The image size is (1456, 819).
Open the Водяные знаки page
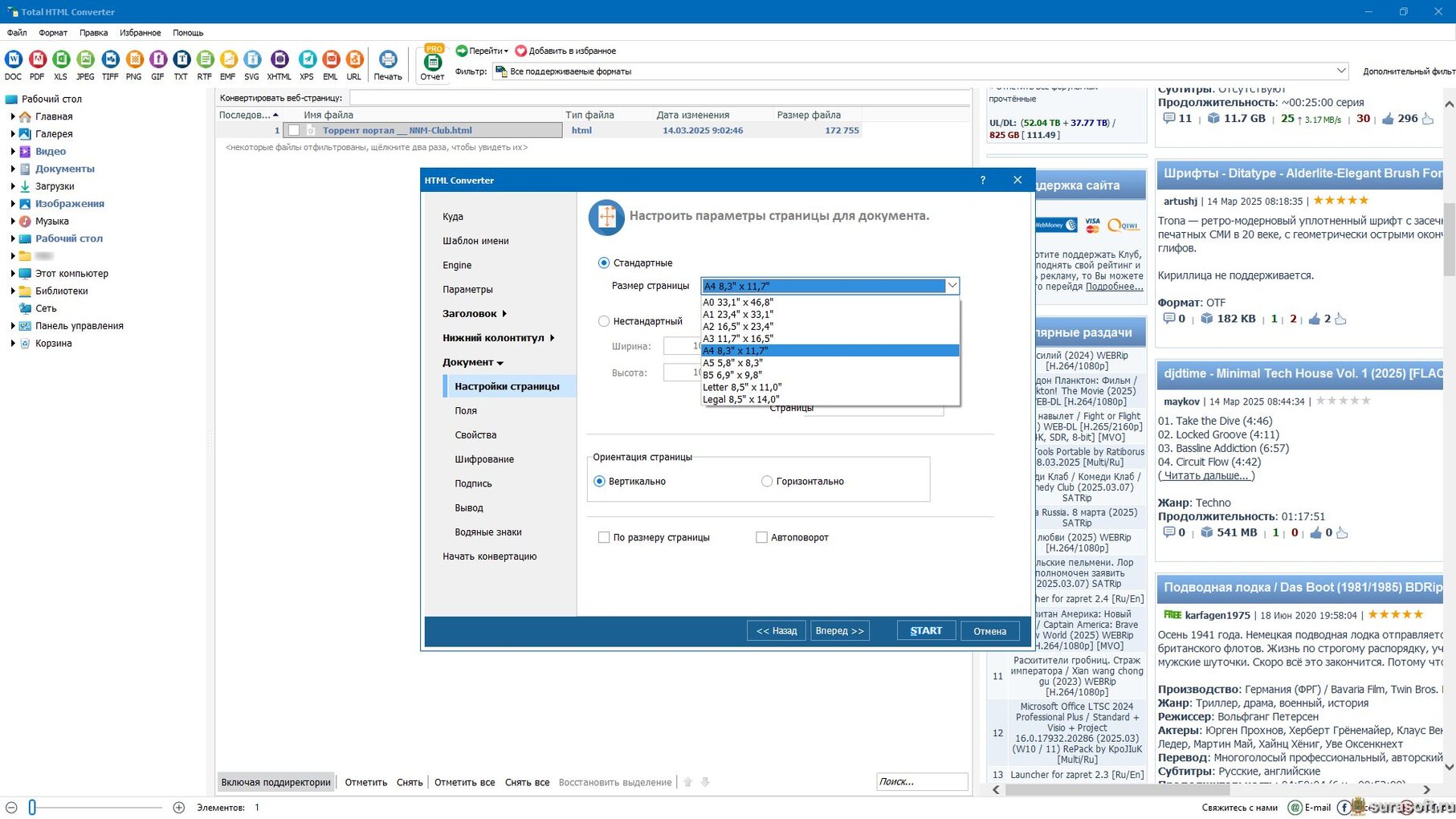coord(488,532)
